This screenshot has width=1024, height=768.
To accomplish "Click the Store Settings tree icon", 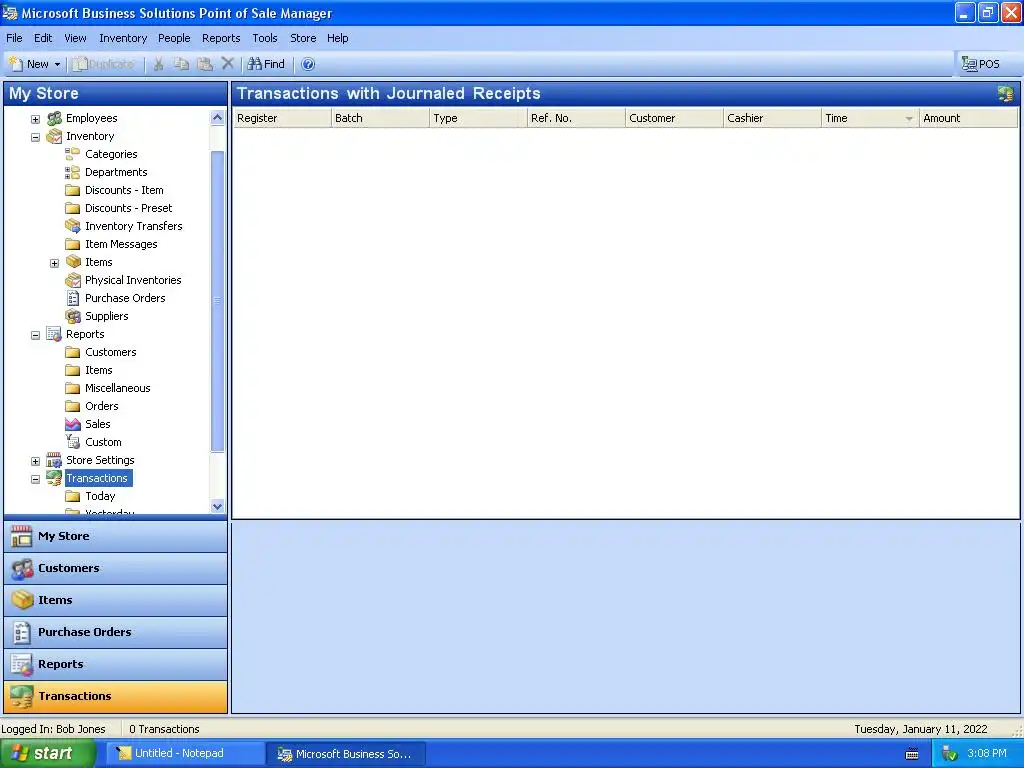I will point(54,460).
